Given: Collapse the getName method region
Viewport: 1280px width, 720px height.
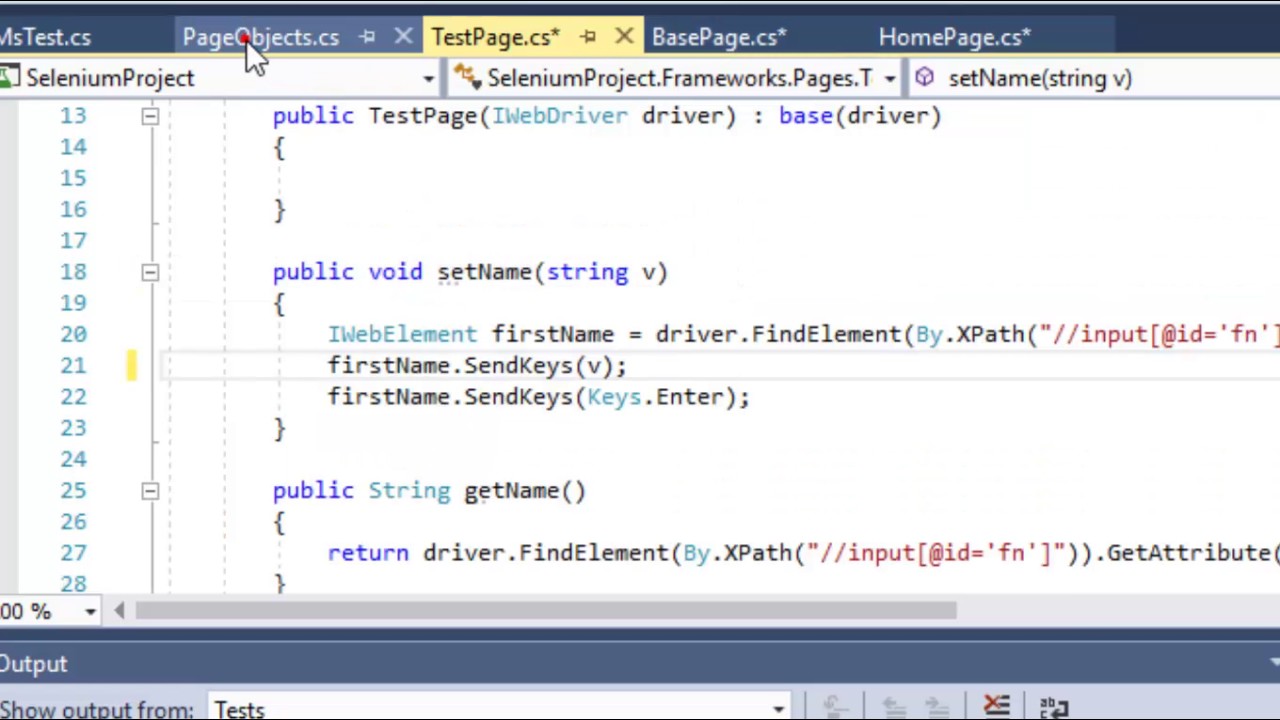Looking at the screenshot, I should 149,491.
